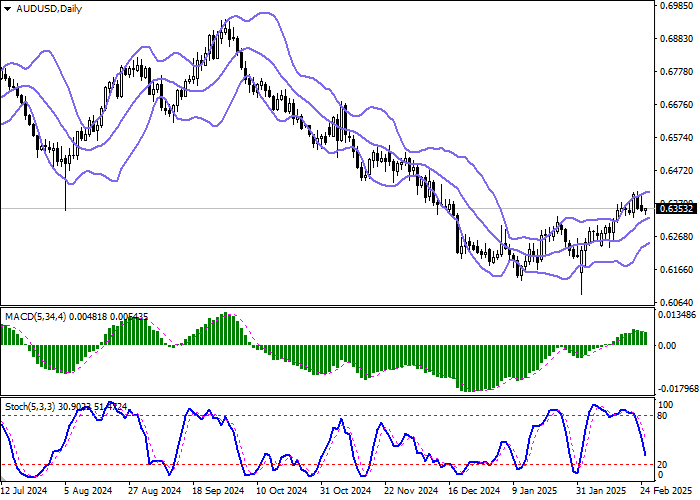Click the 9 Jan 2025 date label
700x500 pixels.
pyautogui.click(x=535, y=491)
